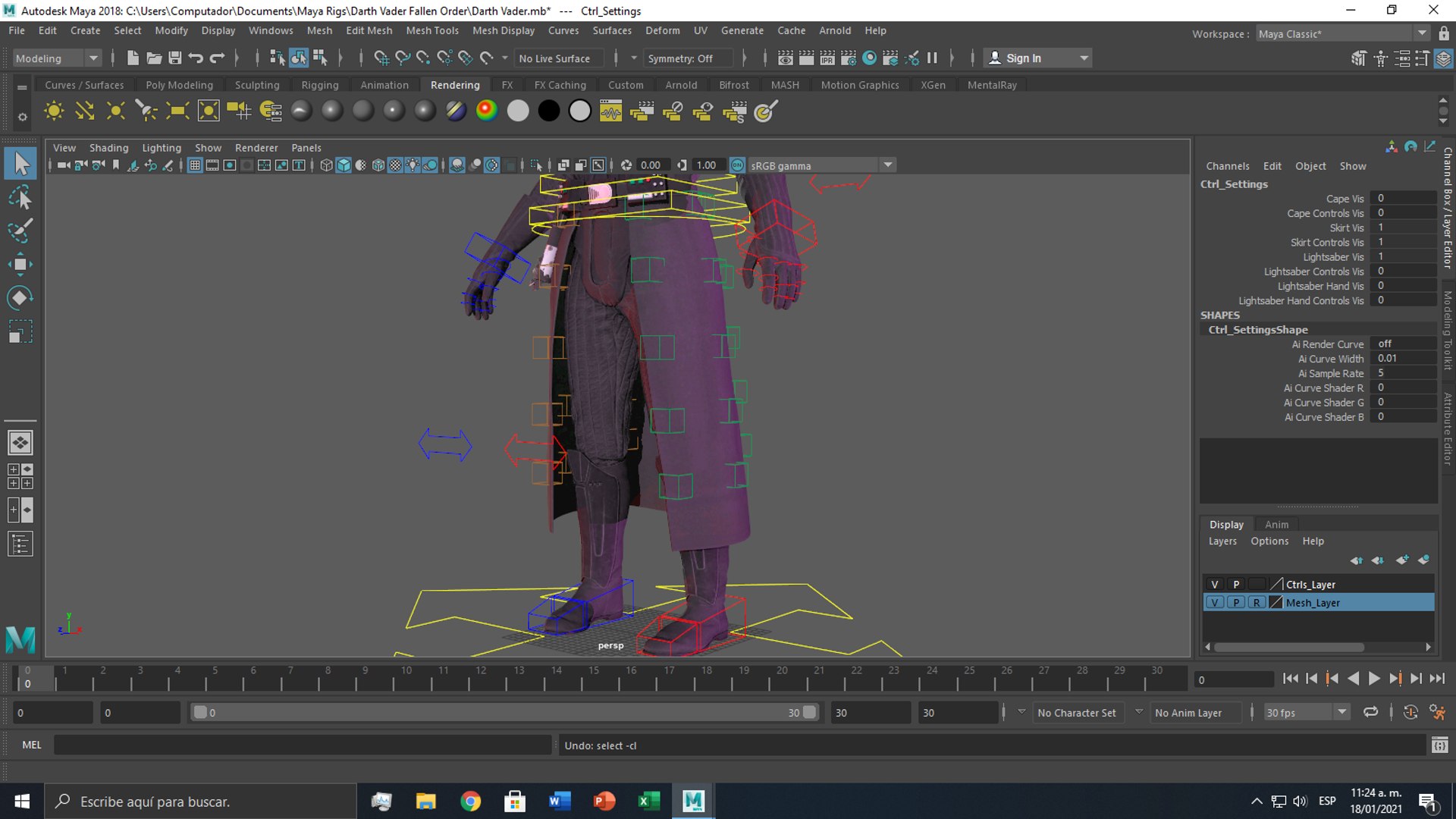Open the viewport Shading menu
Screen dimensions: 1456x819
pos(108,148)
